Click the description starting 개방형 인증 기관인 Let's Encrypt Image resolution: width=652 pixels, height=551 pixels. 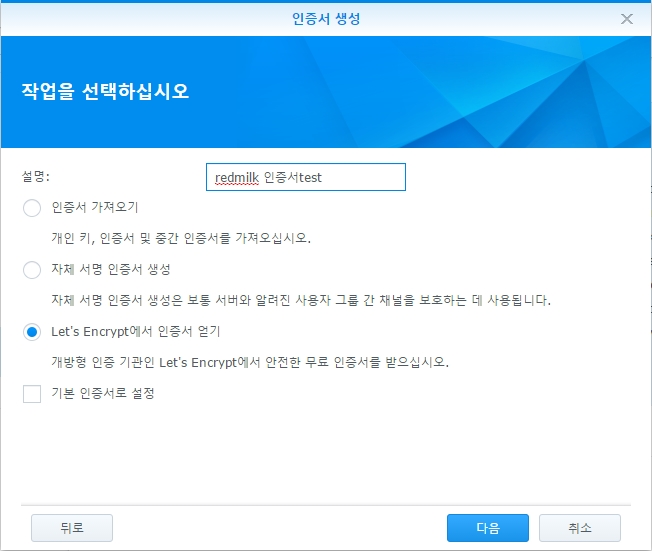pos(250,362)
